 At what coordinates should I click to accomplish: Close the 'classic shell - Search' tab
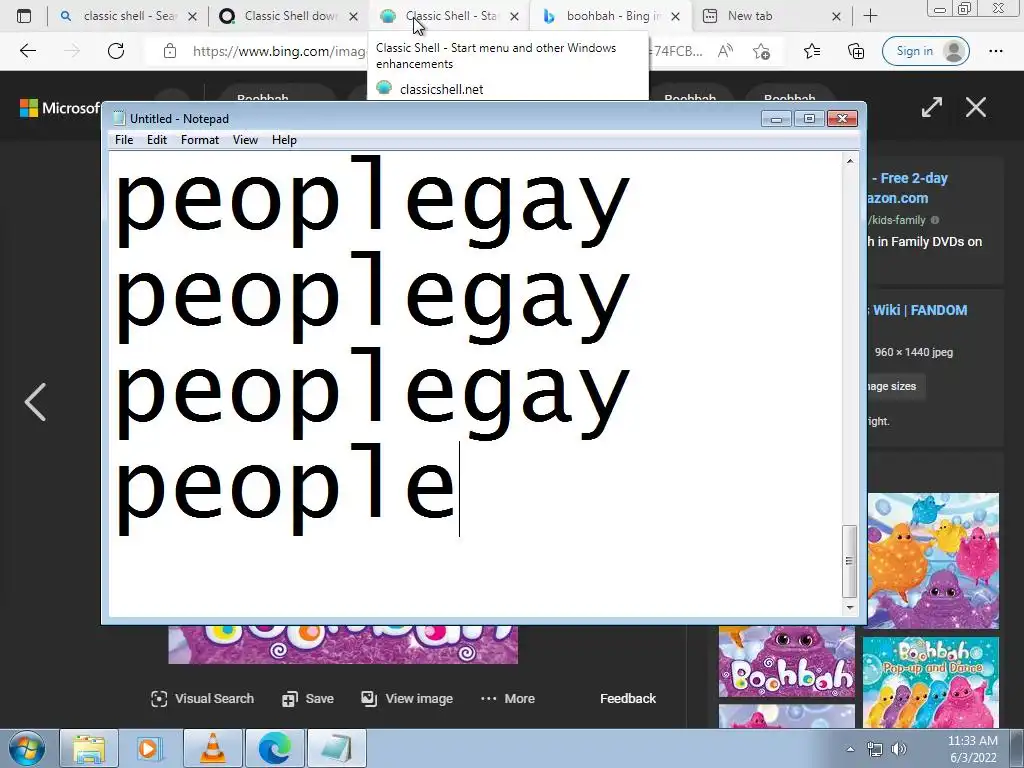193,16
